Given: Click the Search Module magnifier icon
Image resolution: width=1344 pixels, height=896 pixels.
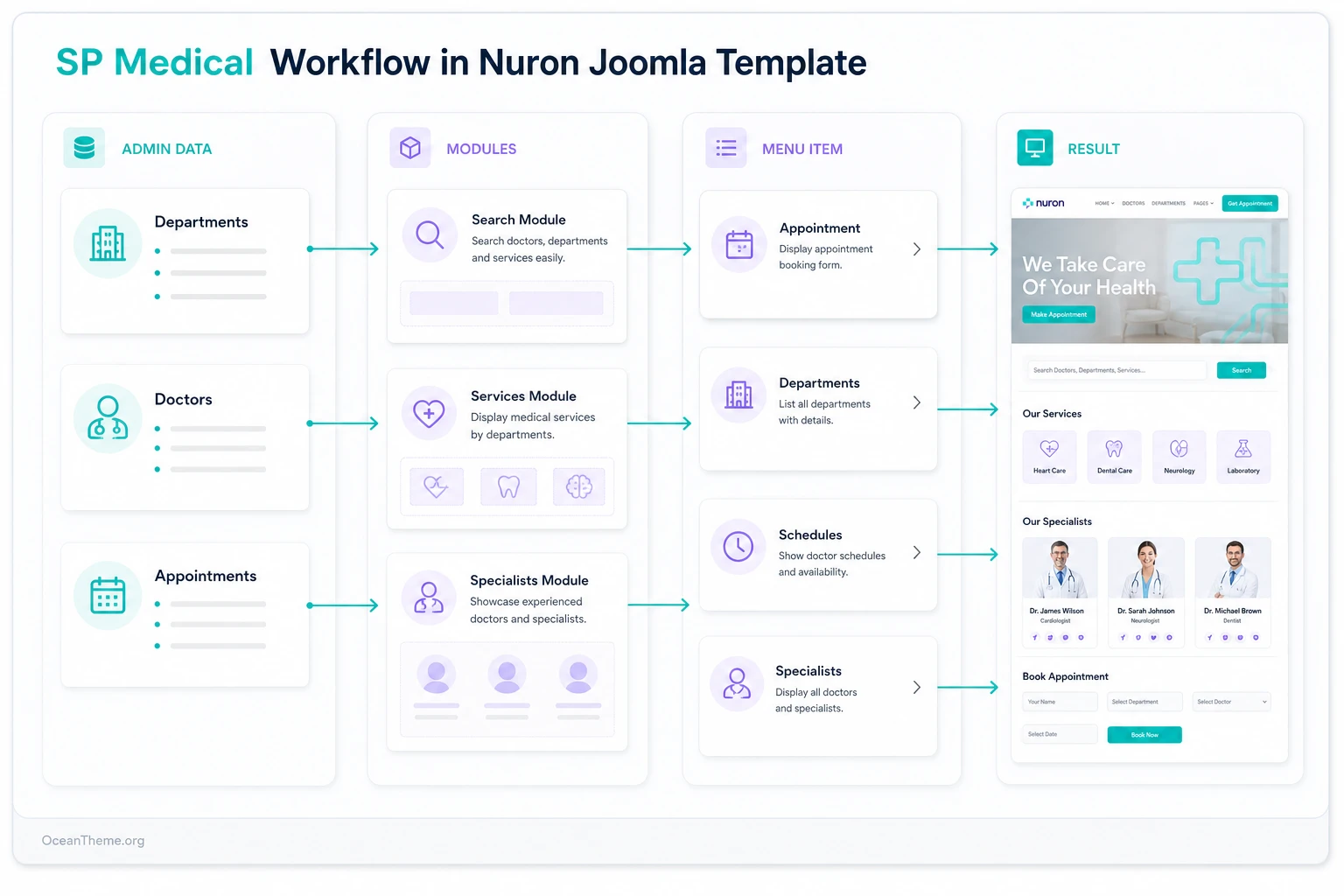Looking at the screenshot, I should (430, 235).
